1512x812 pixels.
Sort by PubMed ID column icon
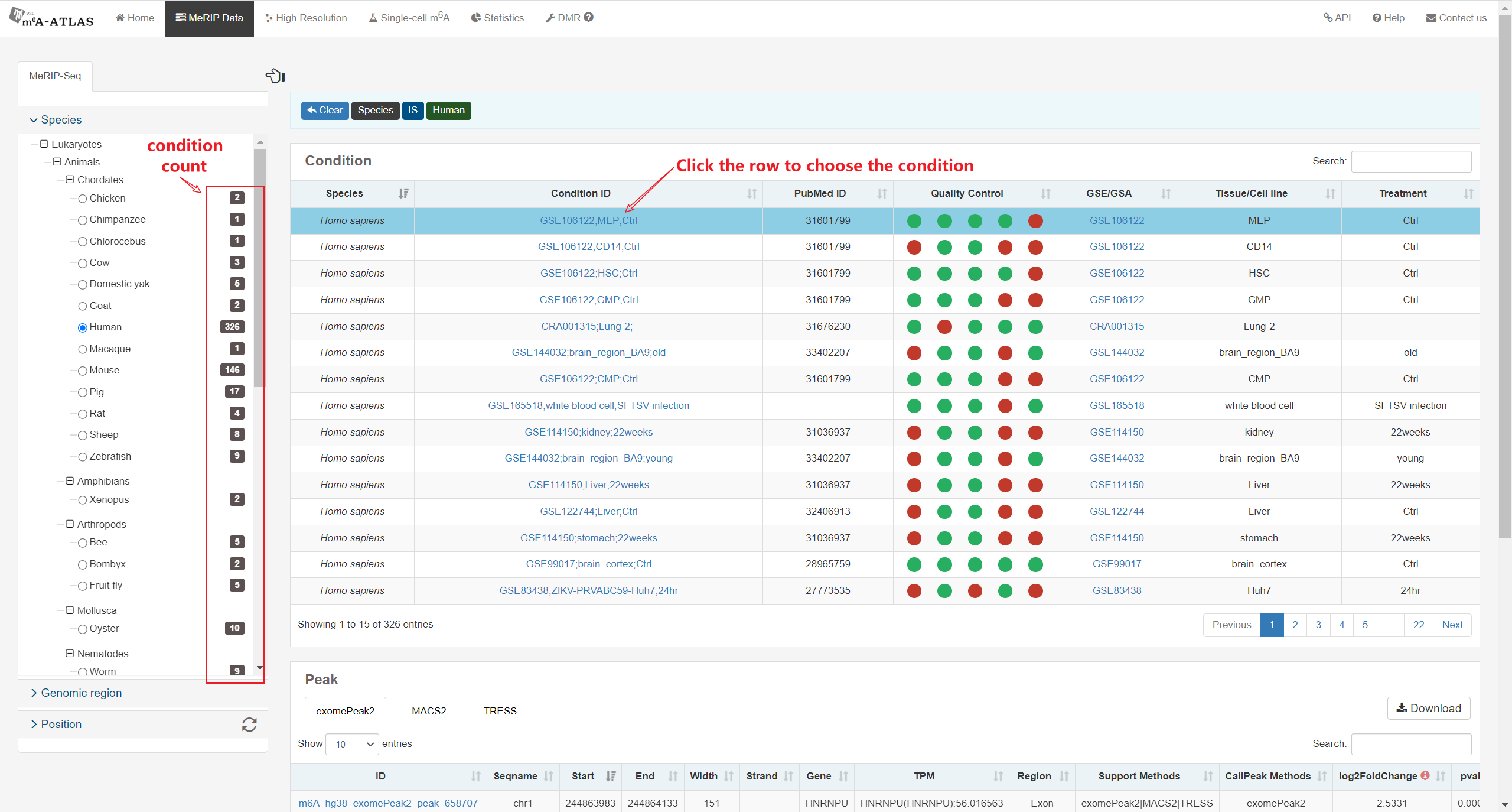pyautogui.click(x=882, y=193)
